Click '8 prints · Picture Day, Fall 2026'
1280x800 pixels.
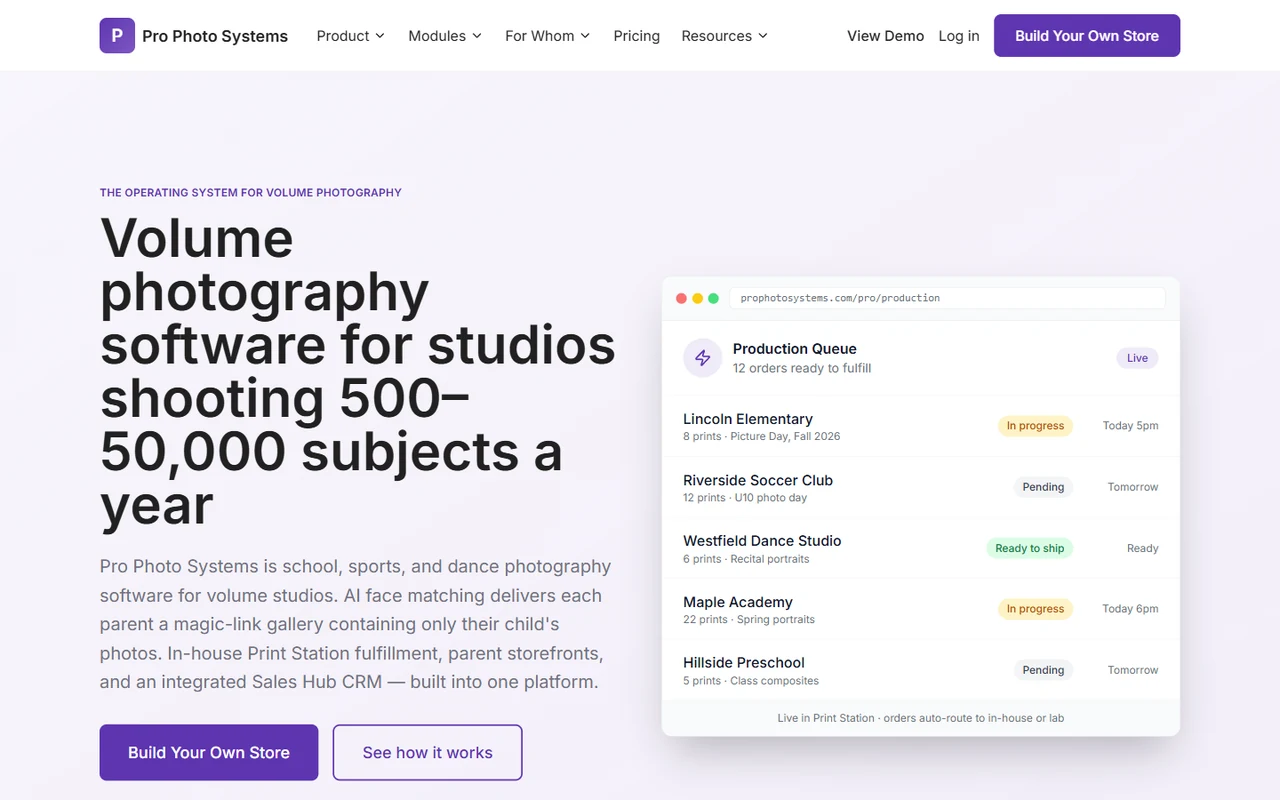[x=762, y=436]
